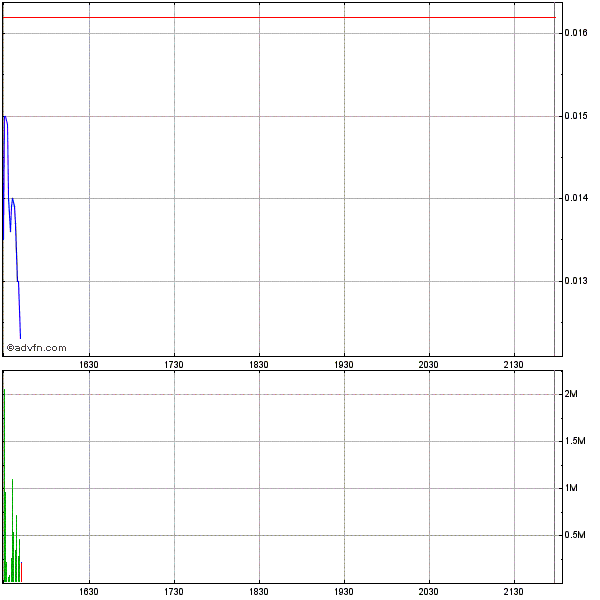Select the 0.5M volume axis label

click(575, 535)
